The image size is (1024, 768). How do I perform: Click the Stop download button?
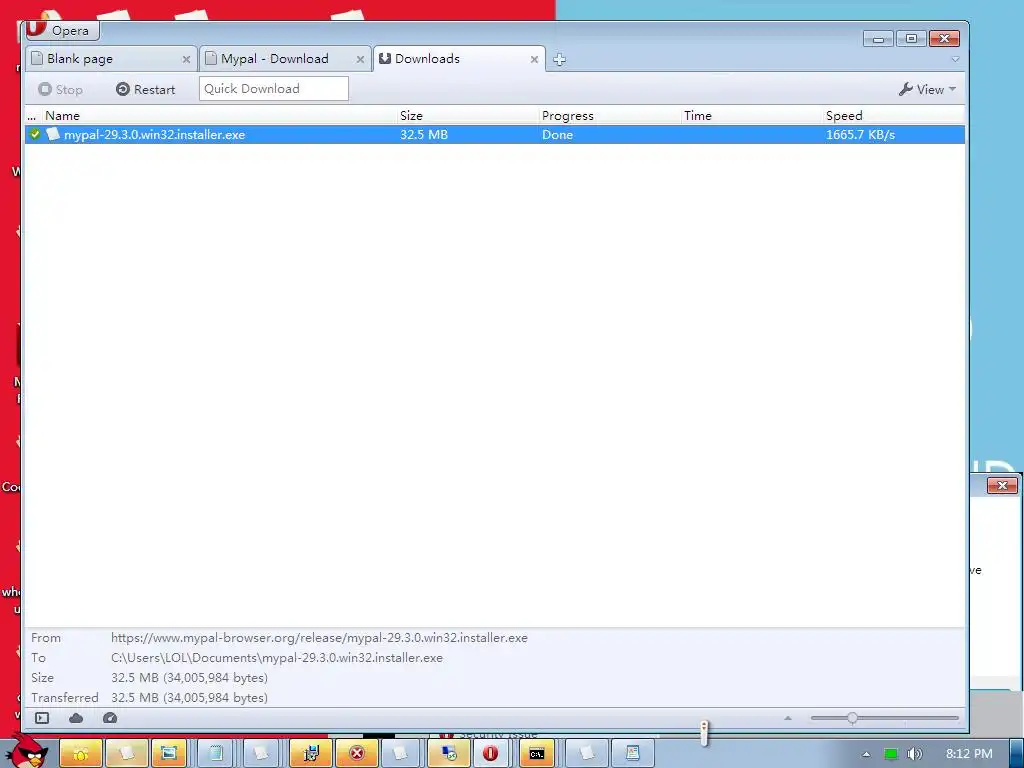pos(60,89)
